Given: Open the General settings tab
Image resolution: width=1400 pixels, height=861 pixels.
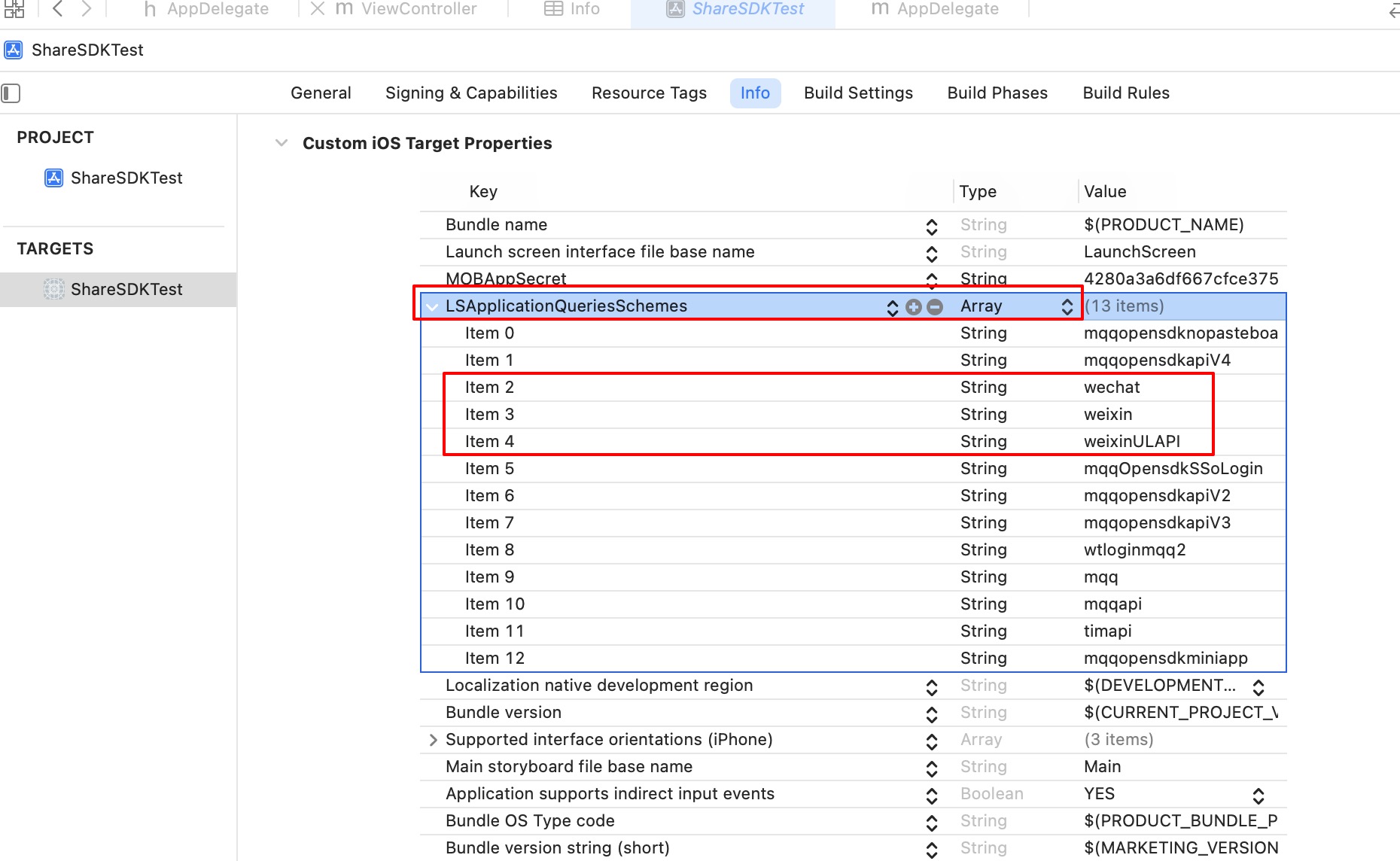Looking at the screenshot, I should (321, 93).
